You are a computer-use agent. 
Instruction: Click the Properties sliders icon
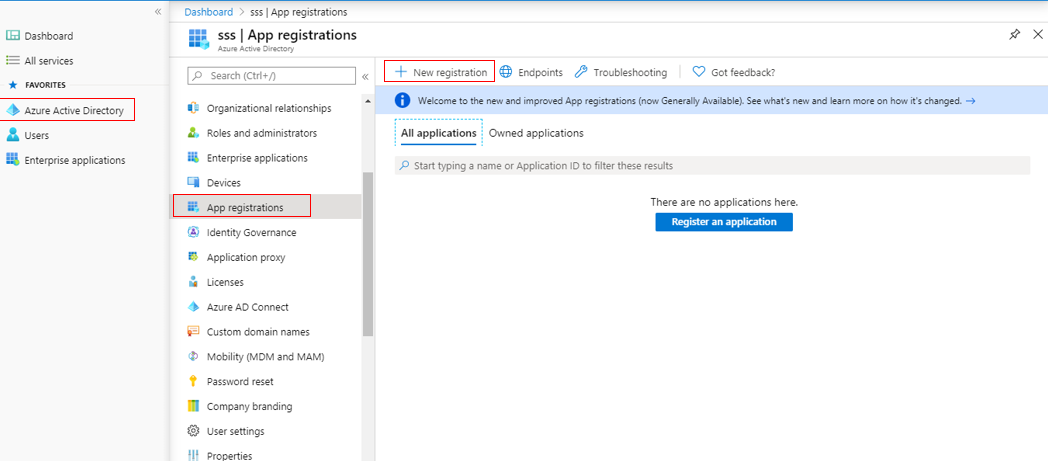tap(194, 456)
